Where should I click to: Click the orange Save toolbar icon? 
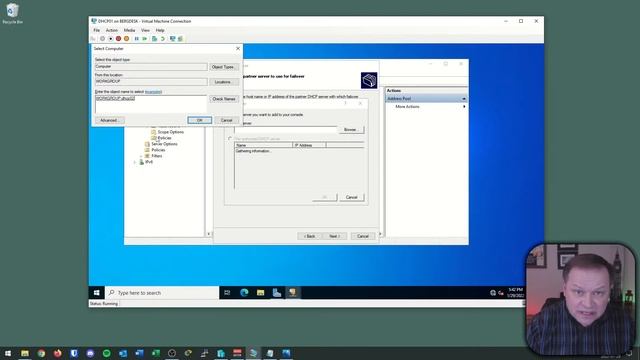127,39
